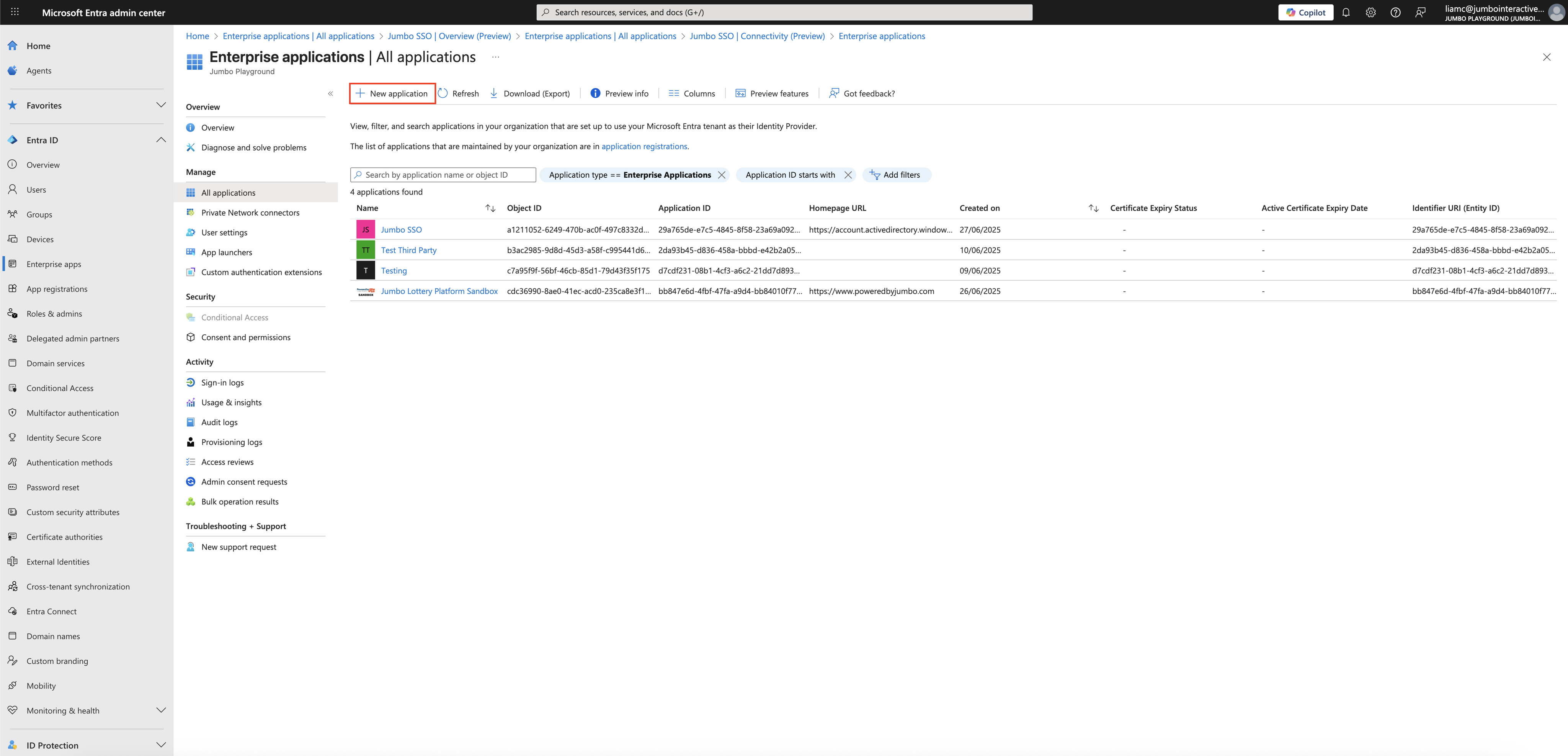Viewport: 1568px width, 756px height.
Task: Click the Custom branding icon
Action: 12,661
